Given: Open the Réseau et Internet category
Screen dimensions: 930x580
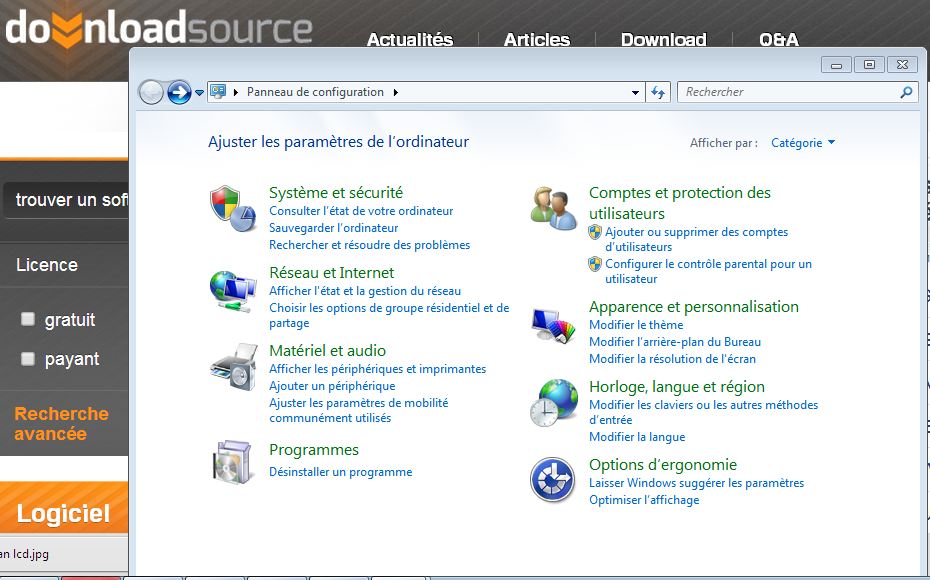Looking at the screenshot, I should [x=332, y=273].
